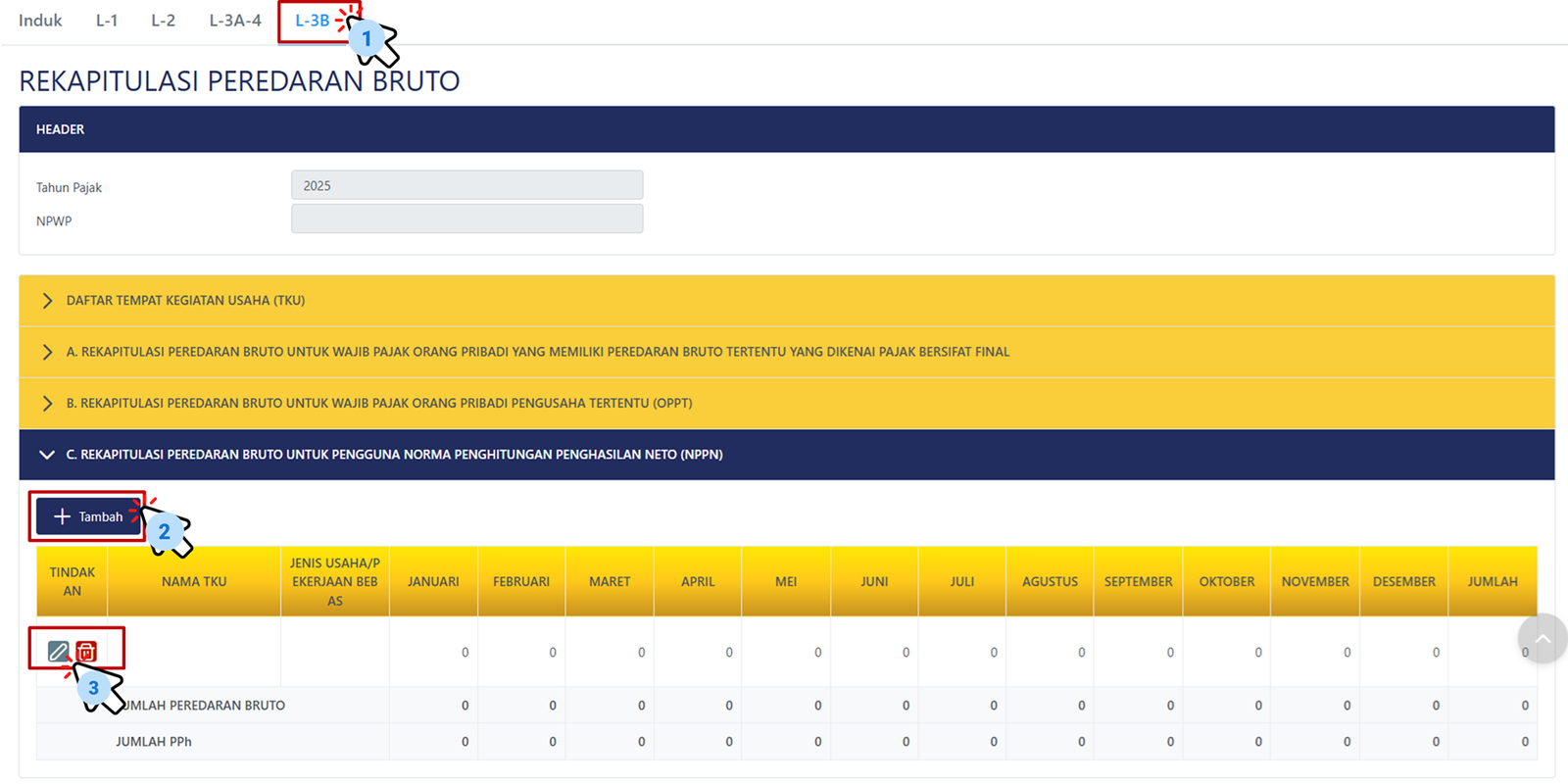Expand section A peredaran bruto pajak final

tap(537, 352)
